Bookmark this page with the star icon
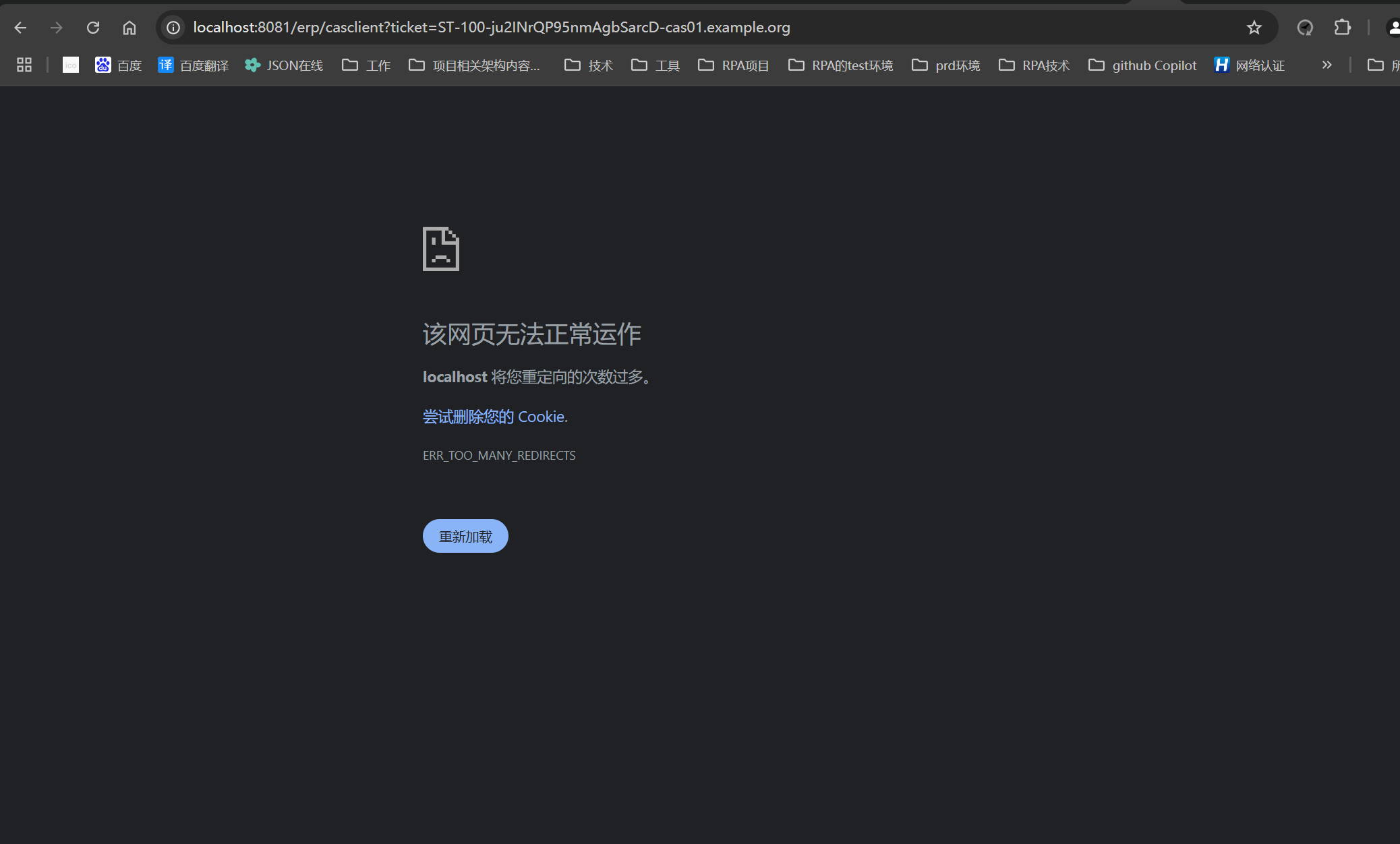 1254,28
